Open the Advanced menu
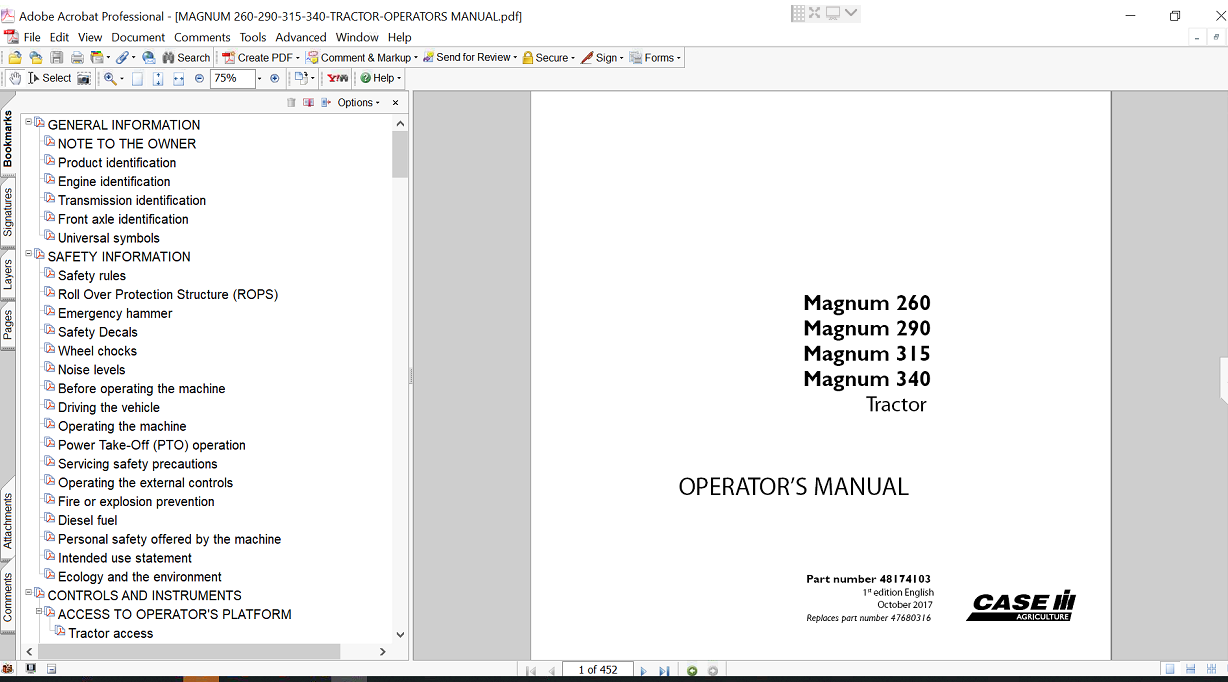The width and height of the screenshot is (1228, 682). point(301,37)
